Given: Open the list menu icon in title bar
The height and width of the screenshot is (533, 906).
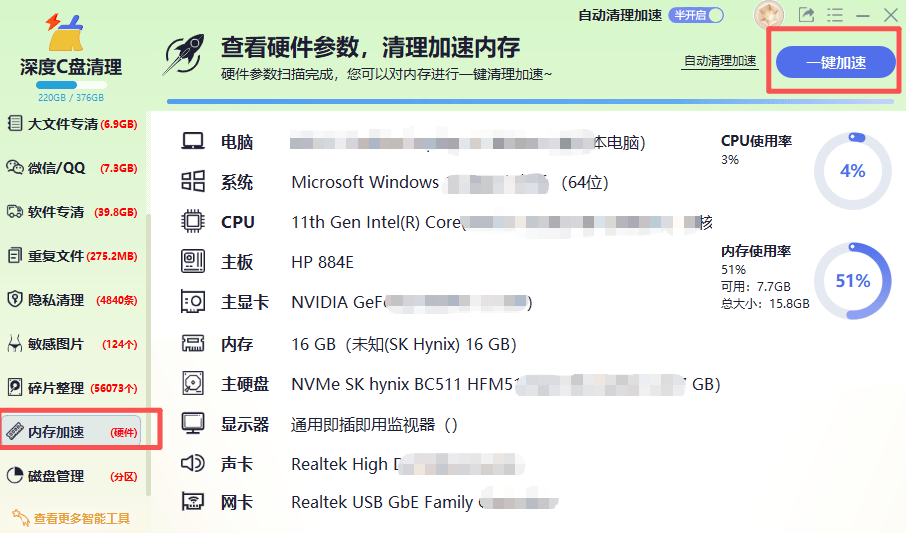Looking at the screenshot, I should coord(835,14).
